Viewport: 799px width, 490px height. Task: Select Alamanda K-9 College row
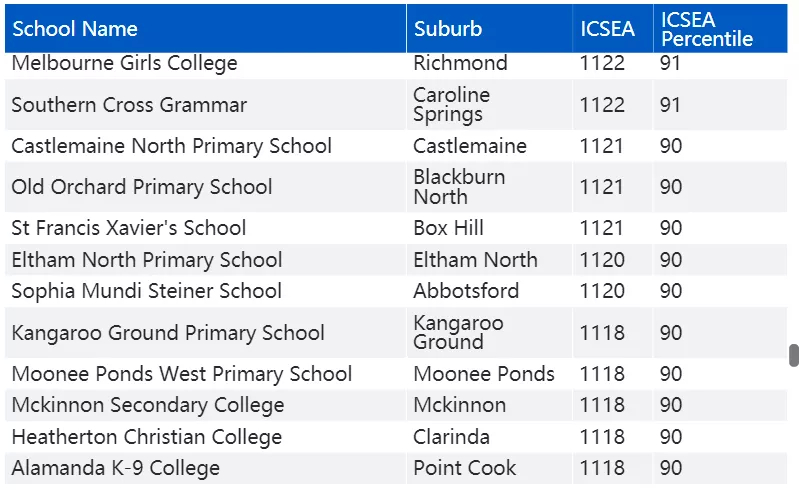pos(396,468)
